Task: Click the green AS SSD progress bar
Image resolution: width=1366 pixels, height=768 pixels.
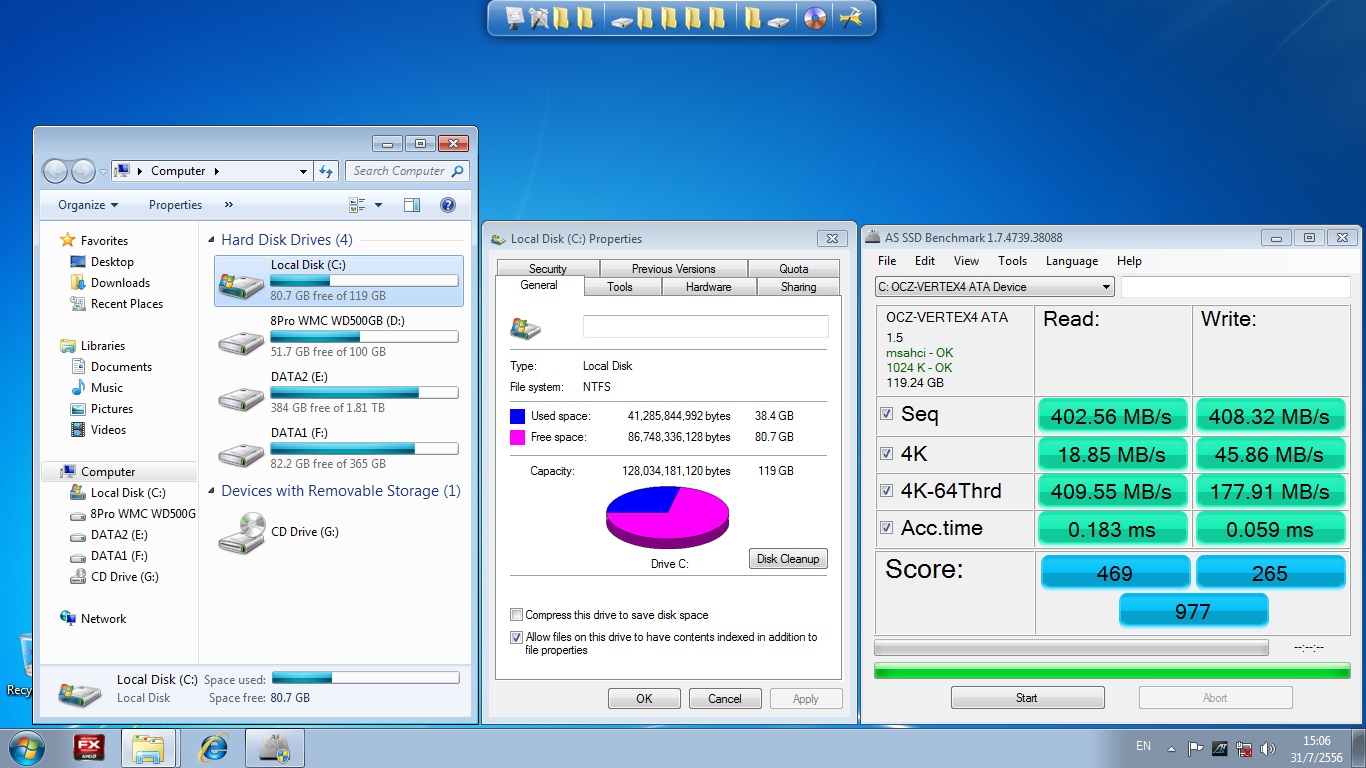Action: (1112, 670)
